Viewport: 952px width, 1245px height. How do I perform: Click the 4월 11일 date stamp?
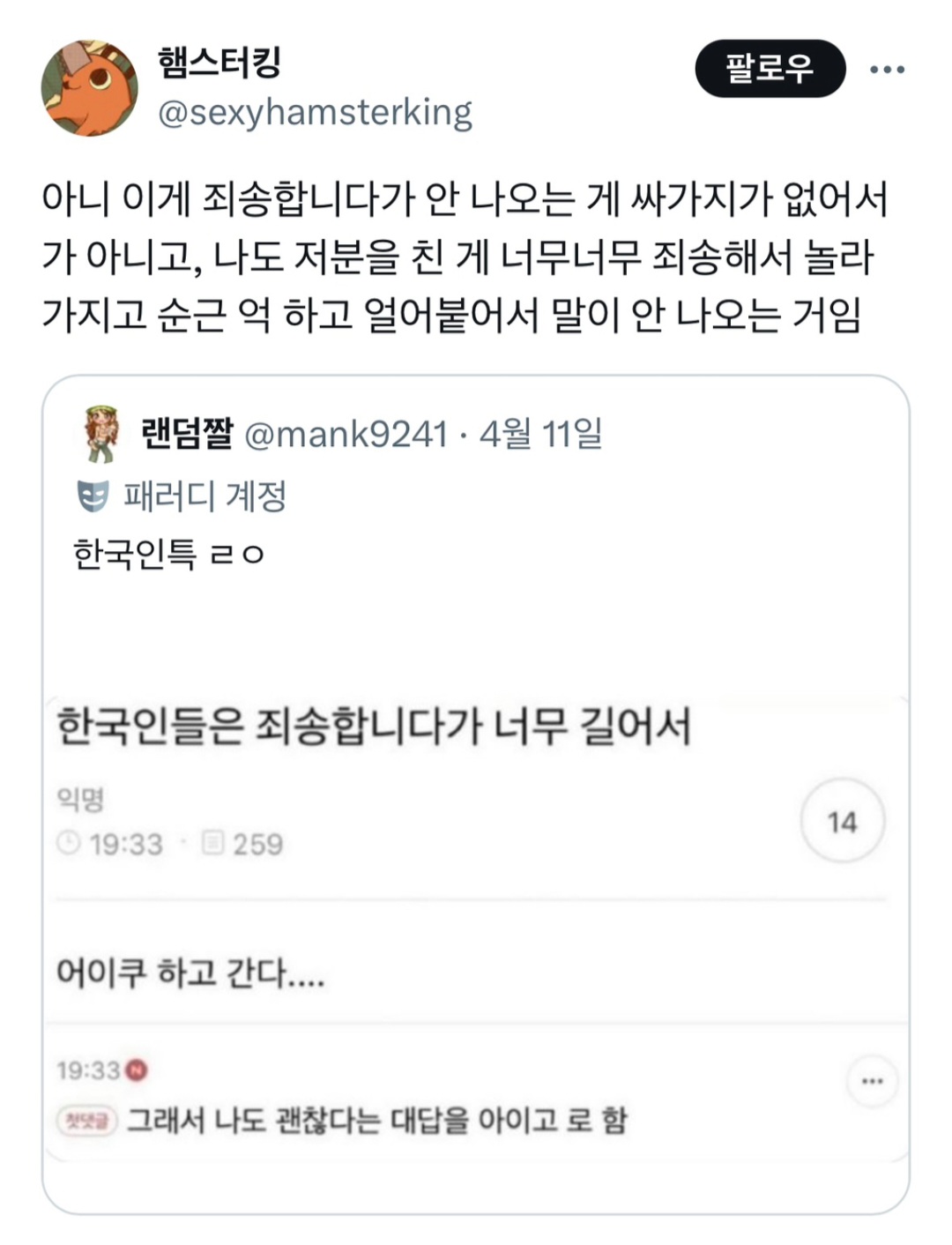pos(540,434)
